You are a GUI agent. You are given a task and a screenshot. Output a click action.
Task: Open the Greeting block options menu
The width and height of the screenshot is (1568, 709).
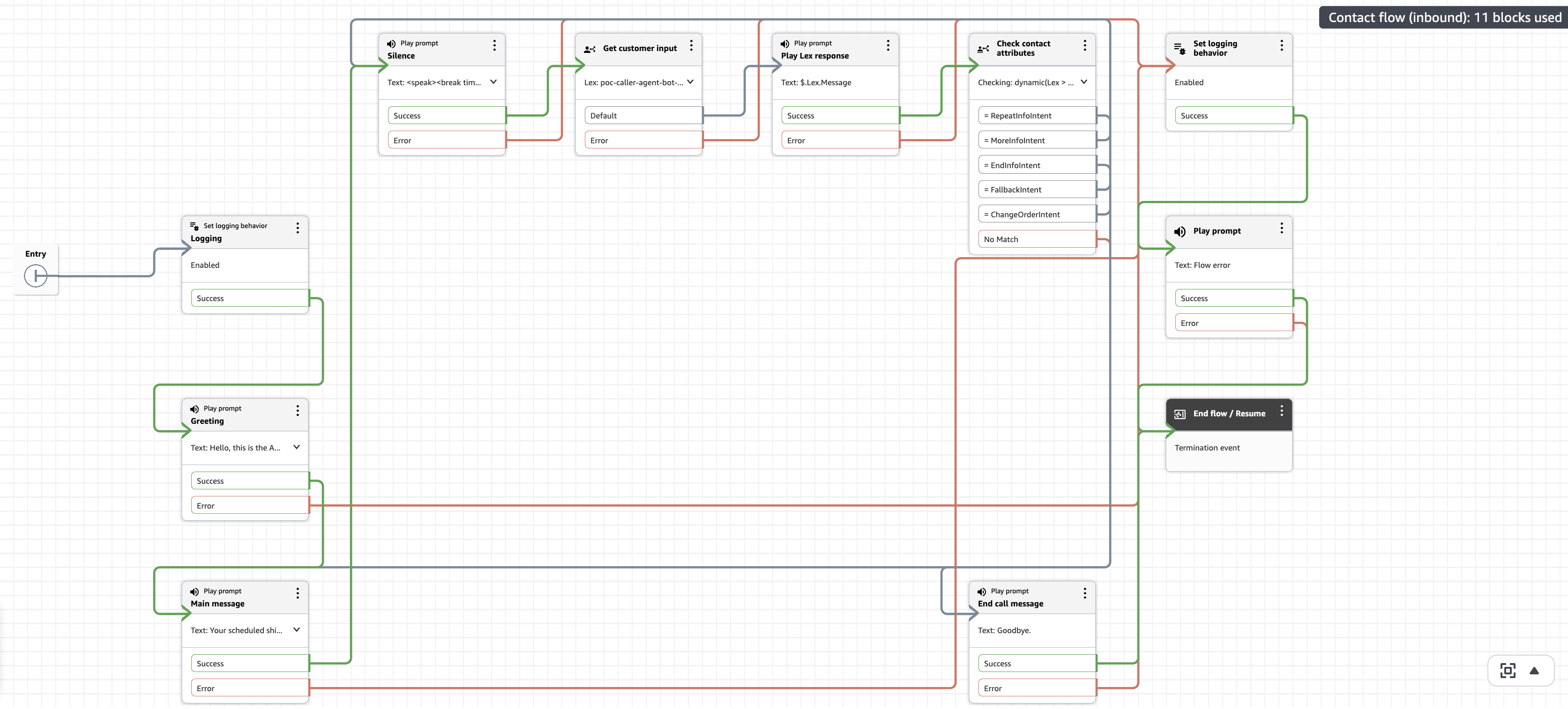coord(298,410)
